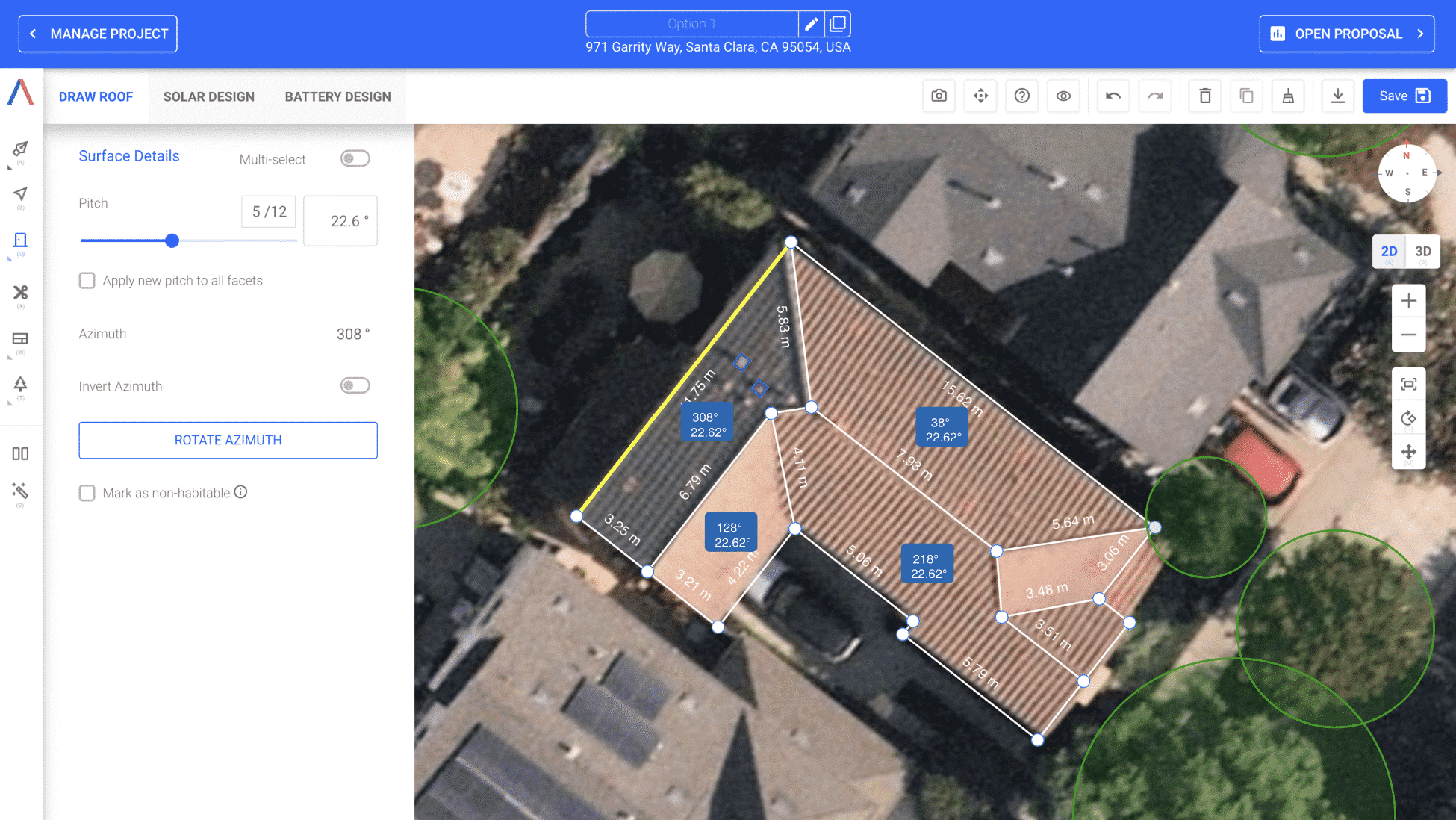Select the blue door-shaped facet tool

[x=20, y=240]
